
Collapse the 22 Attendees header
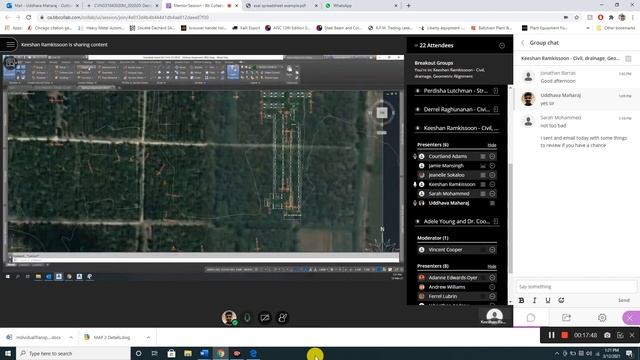(416, 46)
